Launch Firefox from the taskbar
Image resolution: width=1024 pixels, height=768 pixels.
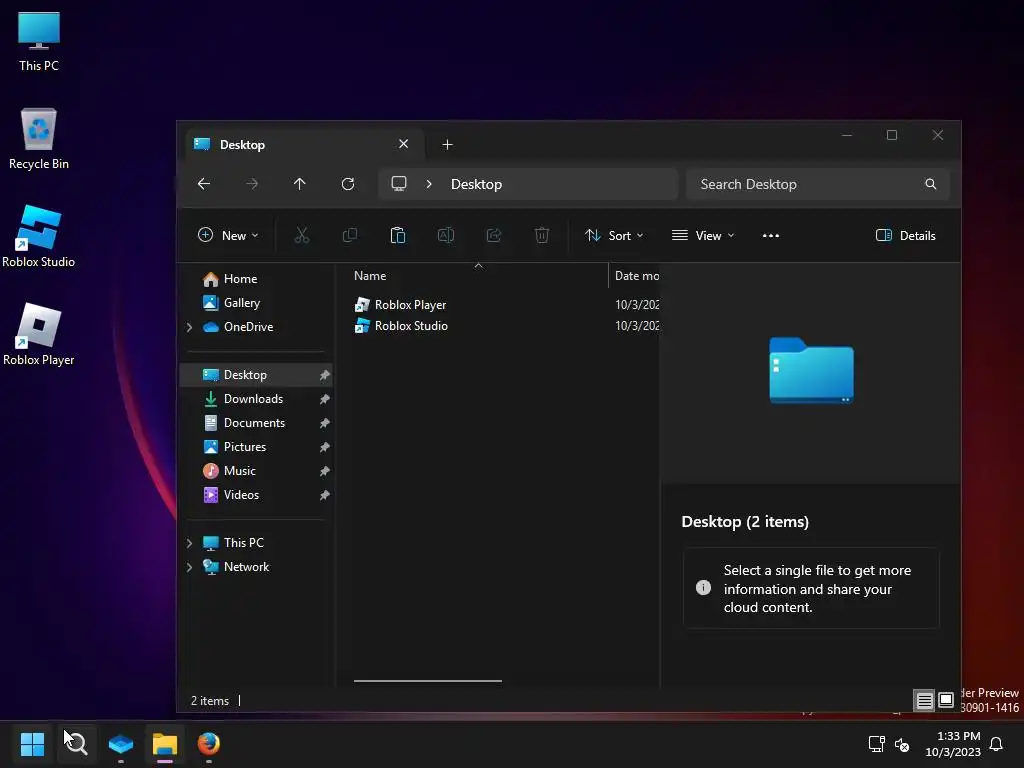pos(208,744)
